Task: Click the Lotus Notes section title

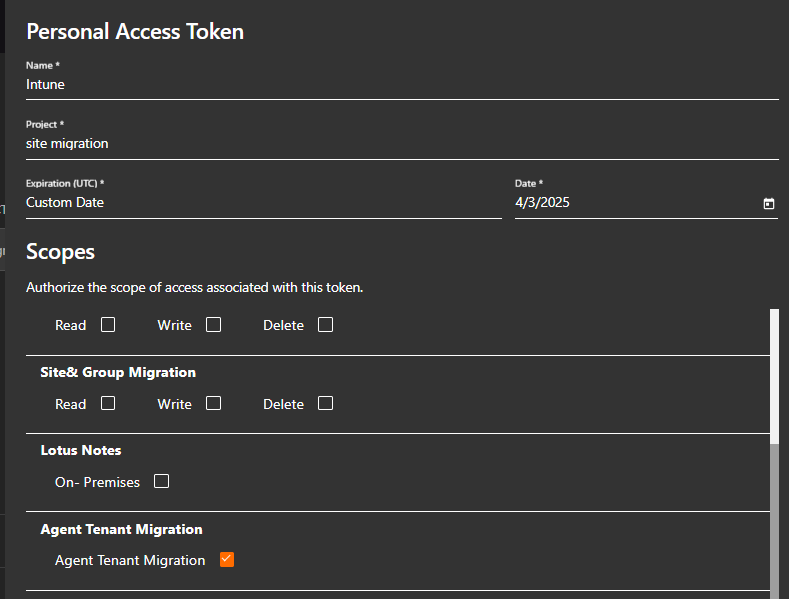Action: coord(81,451)
